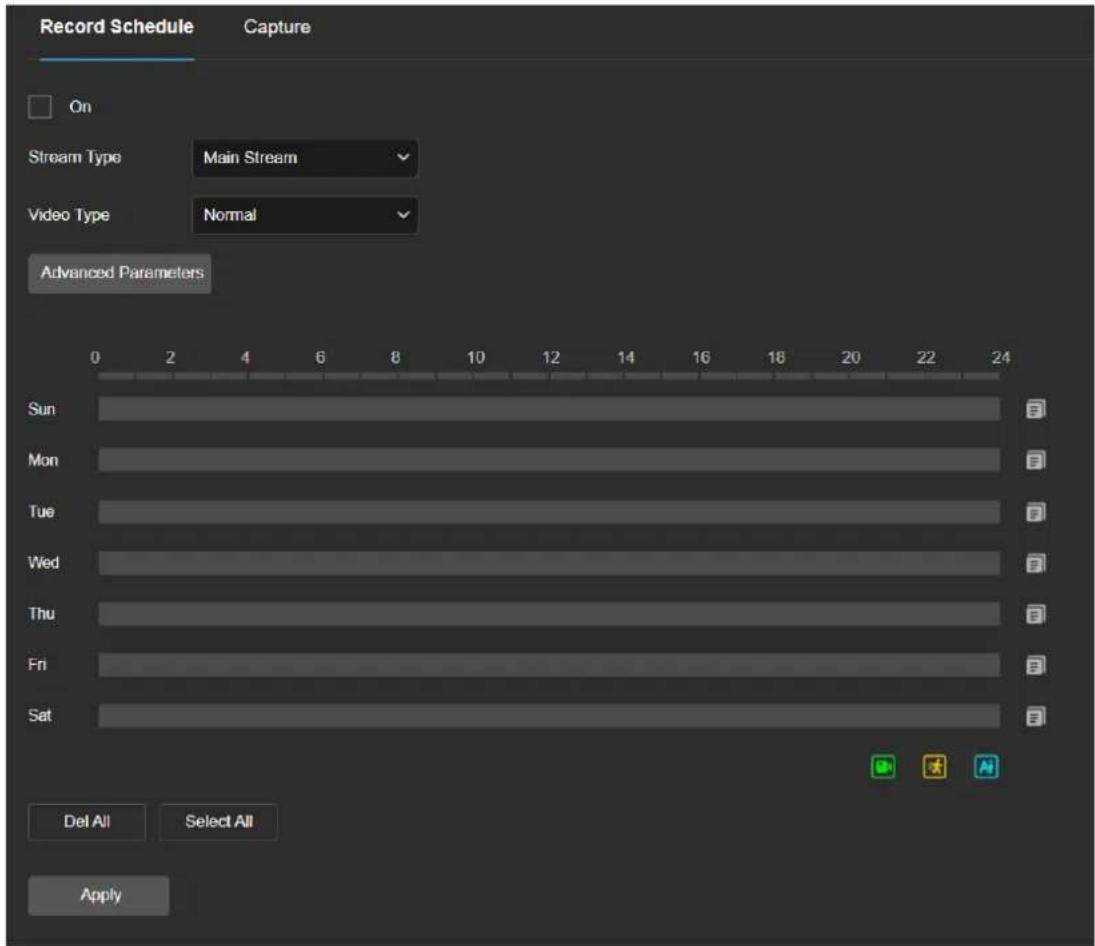Click the Tue timeline bar
The image size is (1095, 946).
tap(549, 512)
